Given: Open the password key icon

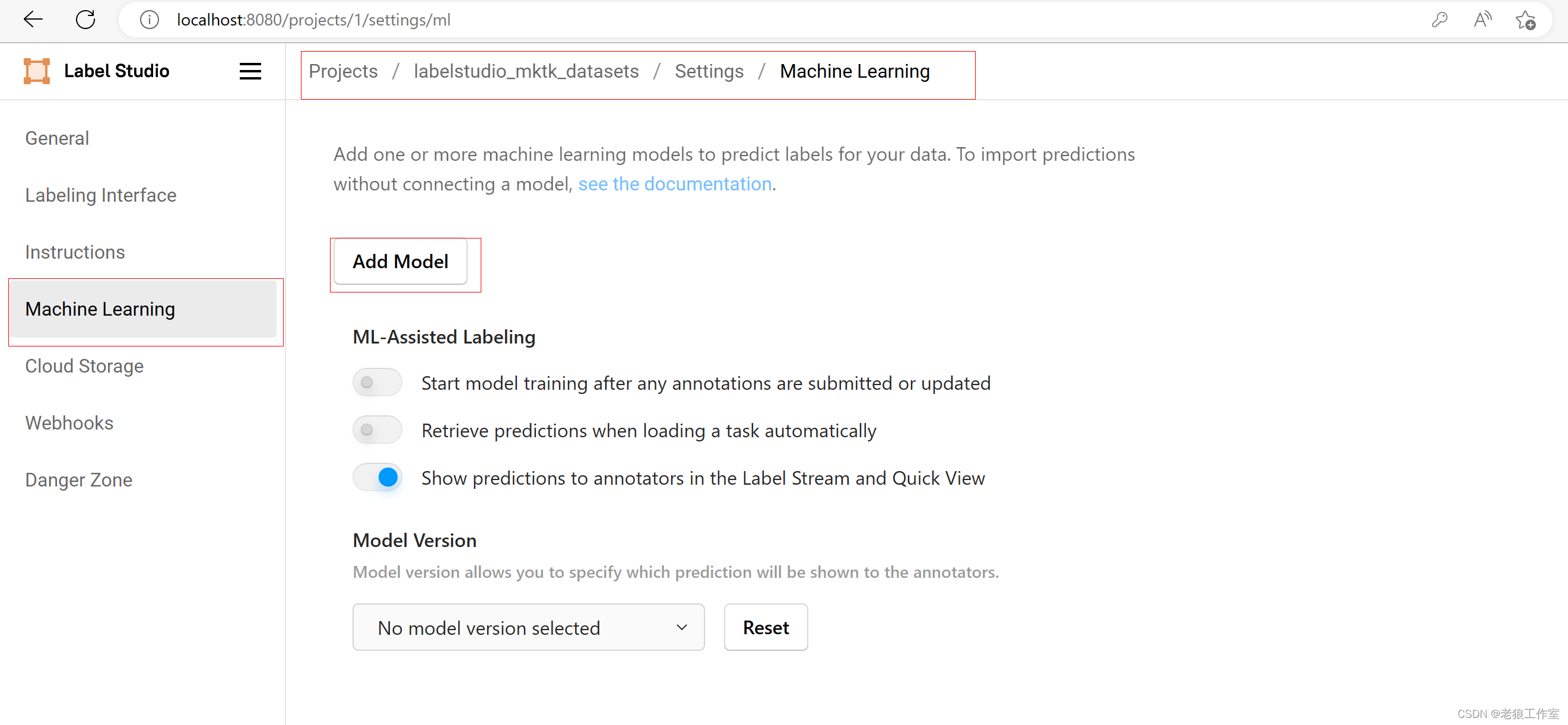Looking at the screenshot, I should (1439, 20).
